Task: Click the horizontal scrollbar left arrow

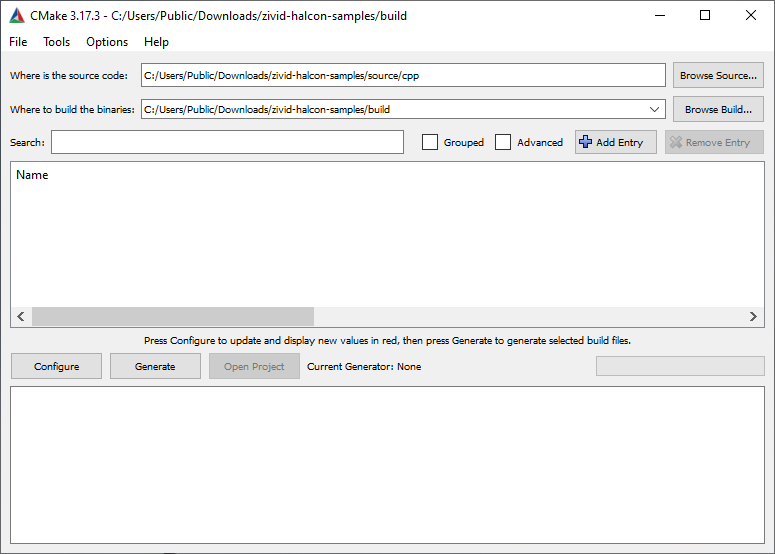Action: point(21,316)
